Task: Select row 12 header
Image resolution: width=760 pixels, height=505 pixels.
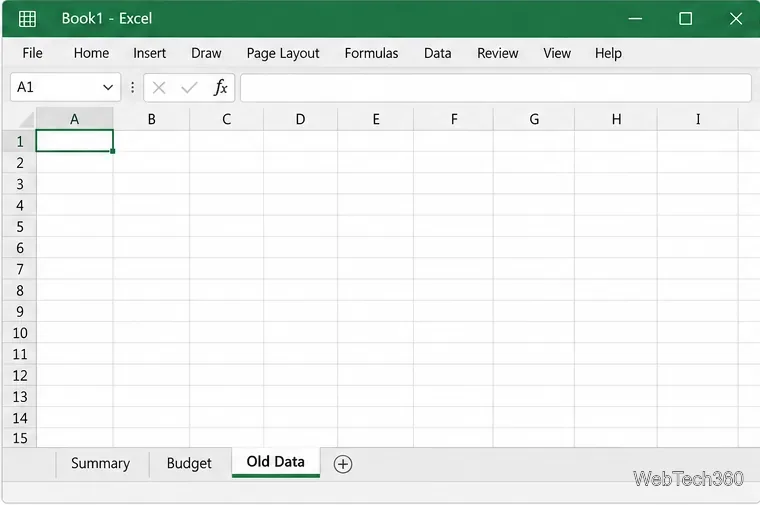Action: coord(19,376)
